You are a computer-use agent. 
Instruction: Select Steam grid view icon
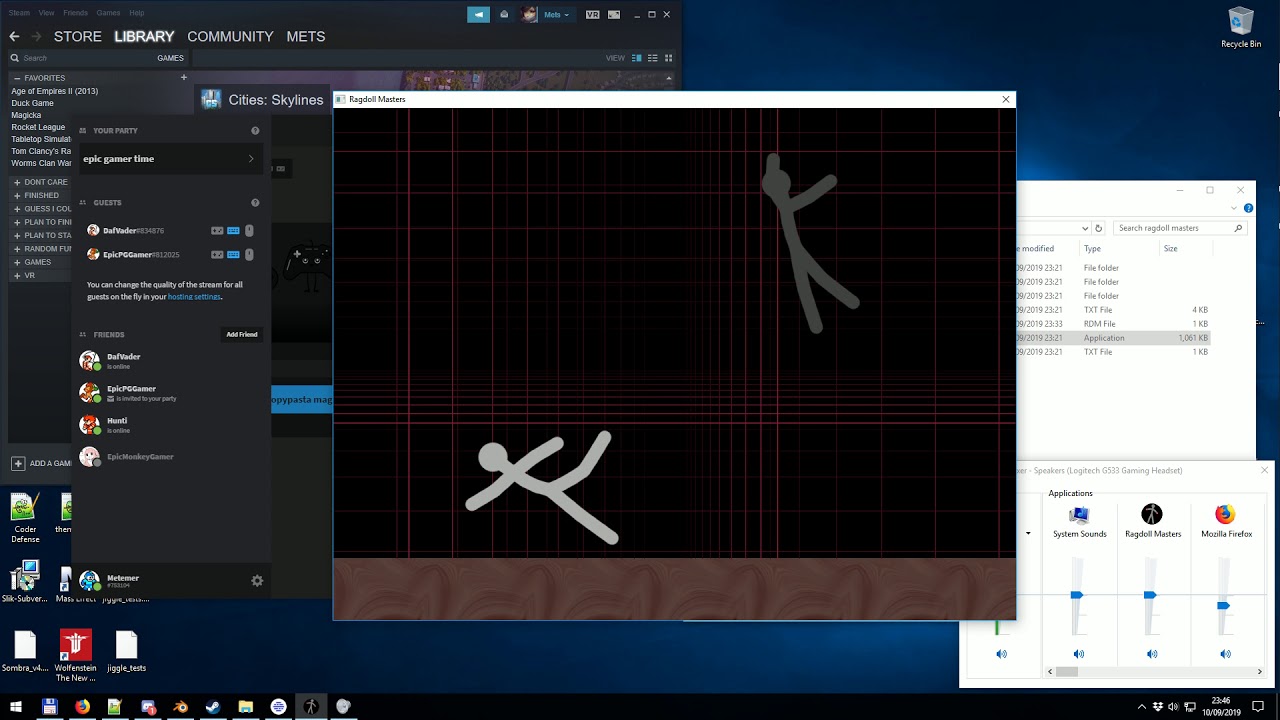tap(670, 58)
